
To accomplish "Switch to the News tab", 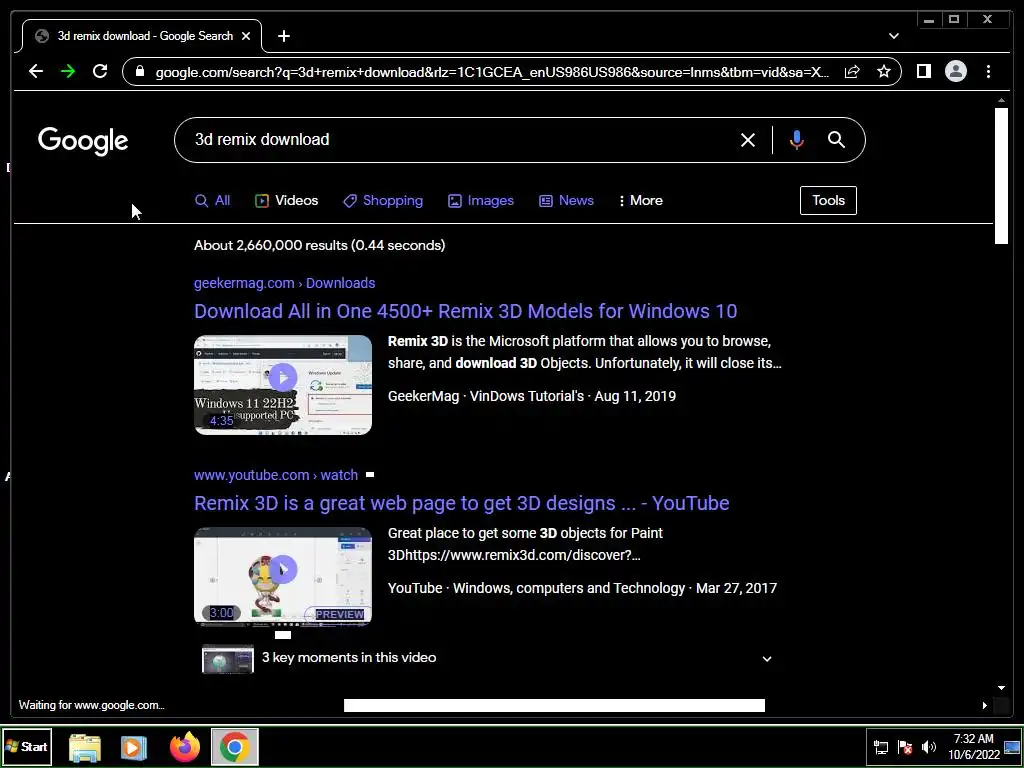I will [566, 200].
